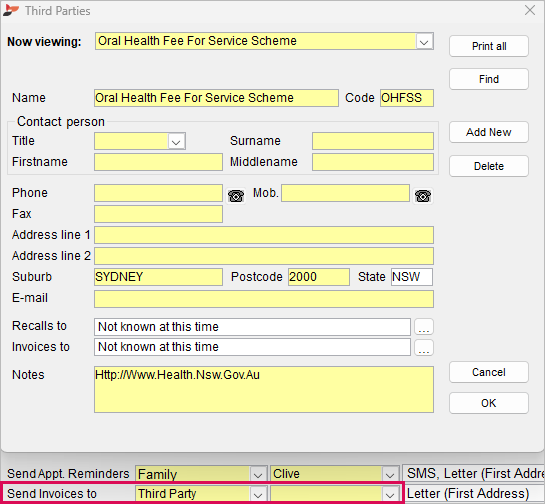545x504 pixels.
Task: Click the Add New button
Action: (489, 132)
